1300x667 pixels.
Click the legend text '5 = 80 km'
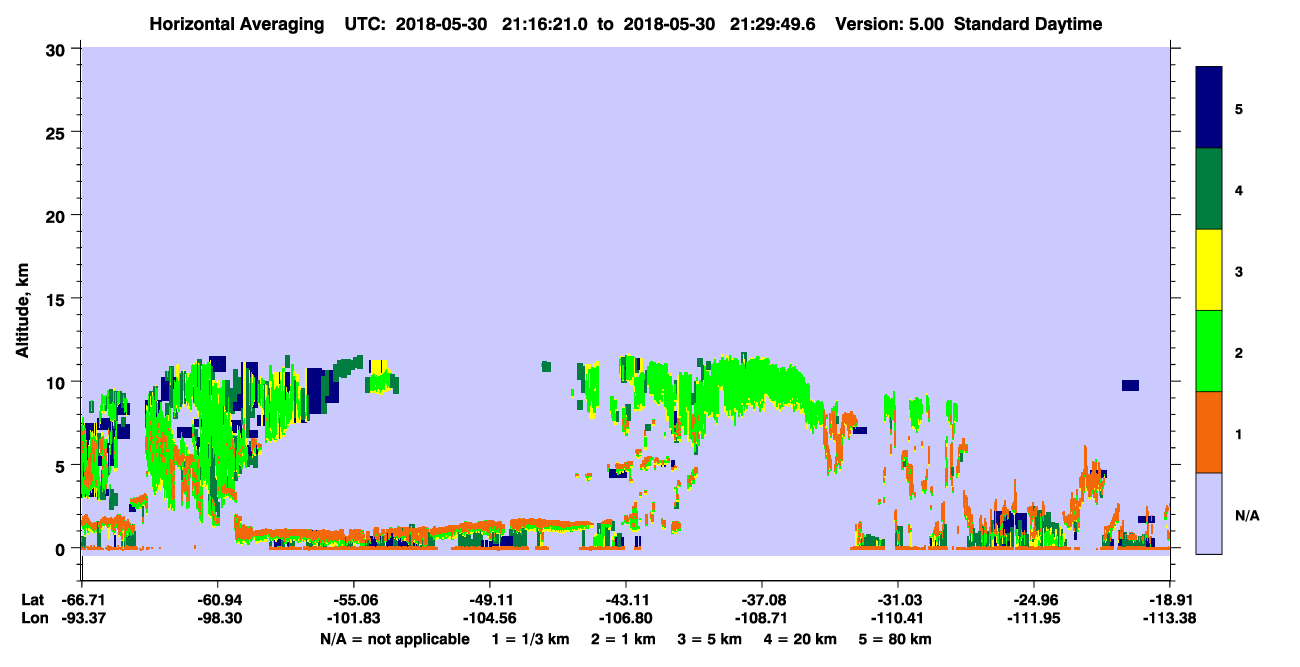[894, 639]
